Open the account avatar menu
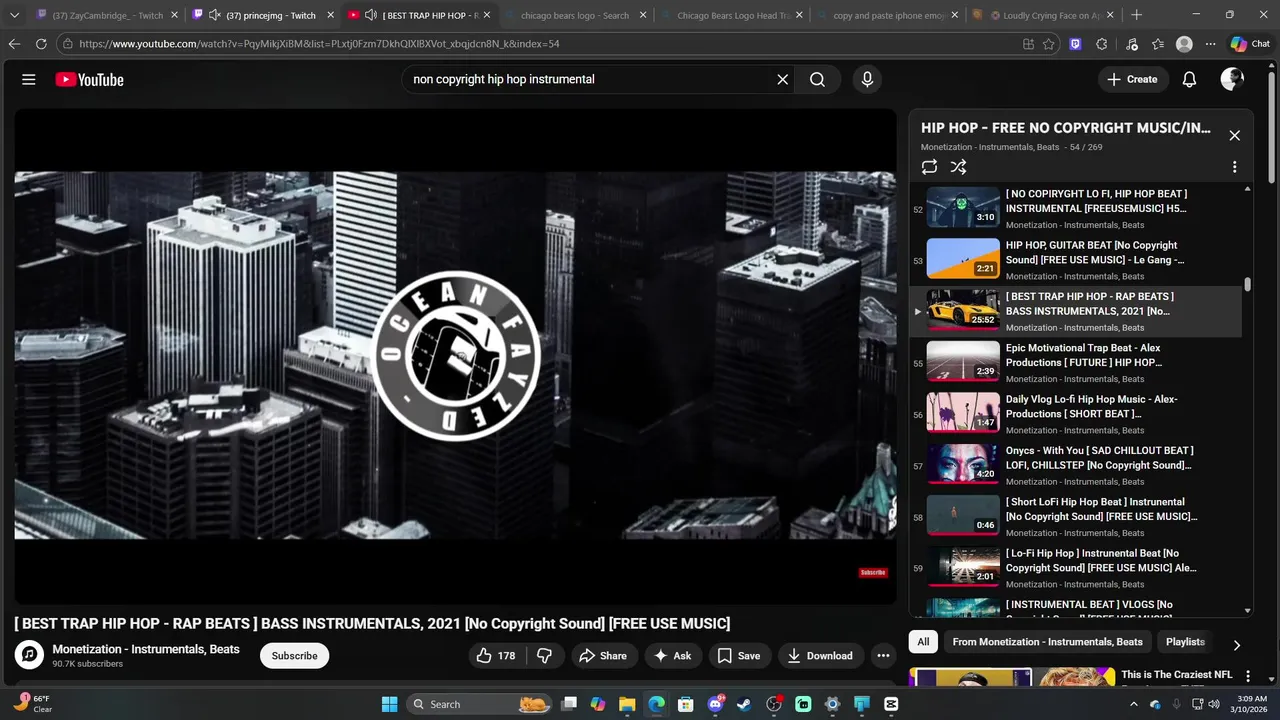Viewport: 1280px width, 720px height. (1232, 80)
